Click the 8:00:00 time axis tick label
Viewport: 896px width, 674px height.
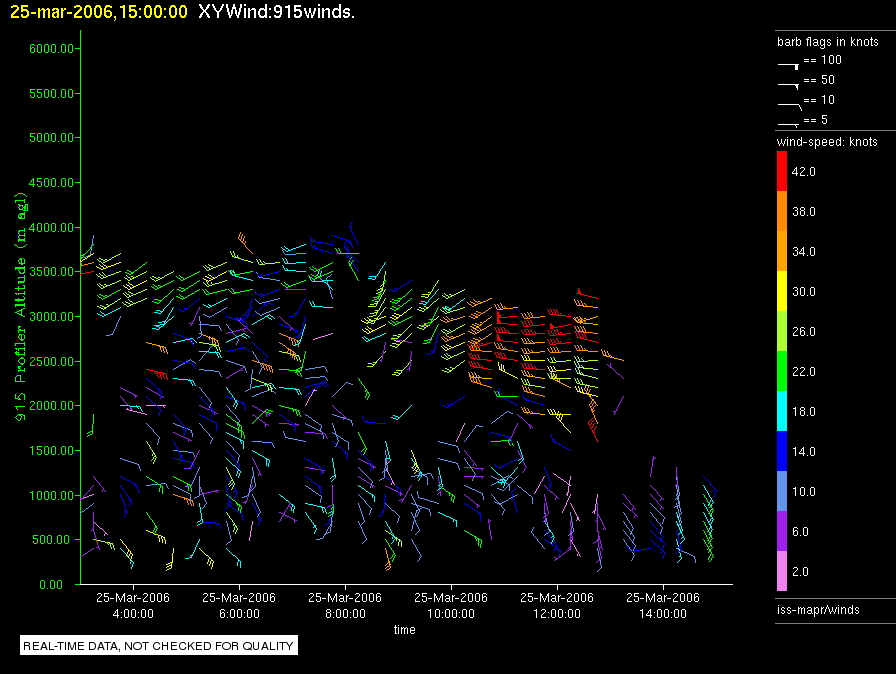(x=345, y=605)
